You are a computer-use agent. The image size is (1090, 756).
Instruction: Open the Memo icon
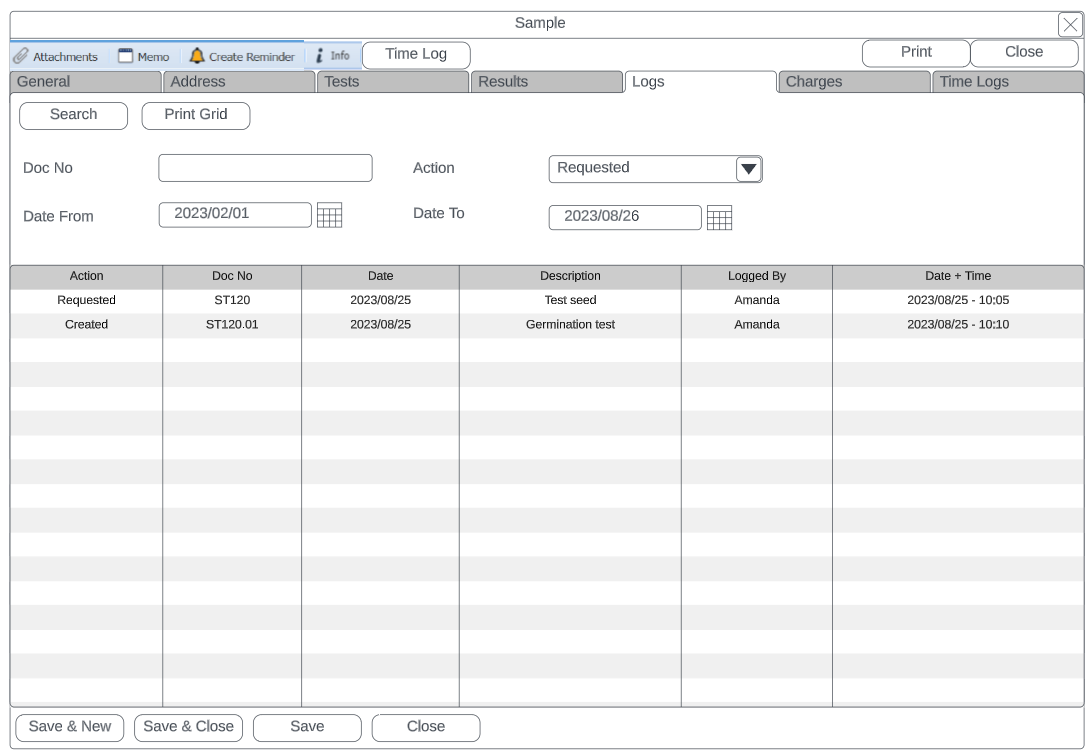[x=126, y=57]
